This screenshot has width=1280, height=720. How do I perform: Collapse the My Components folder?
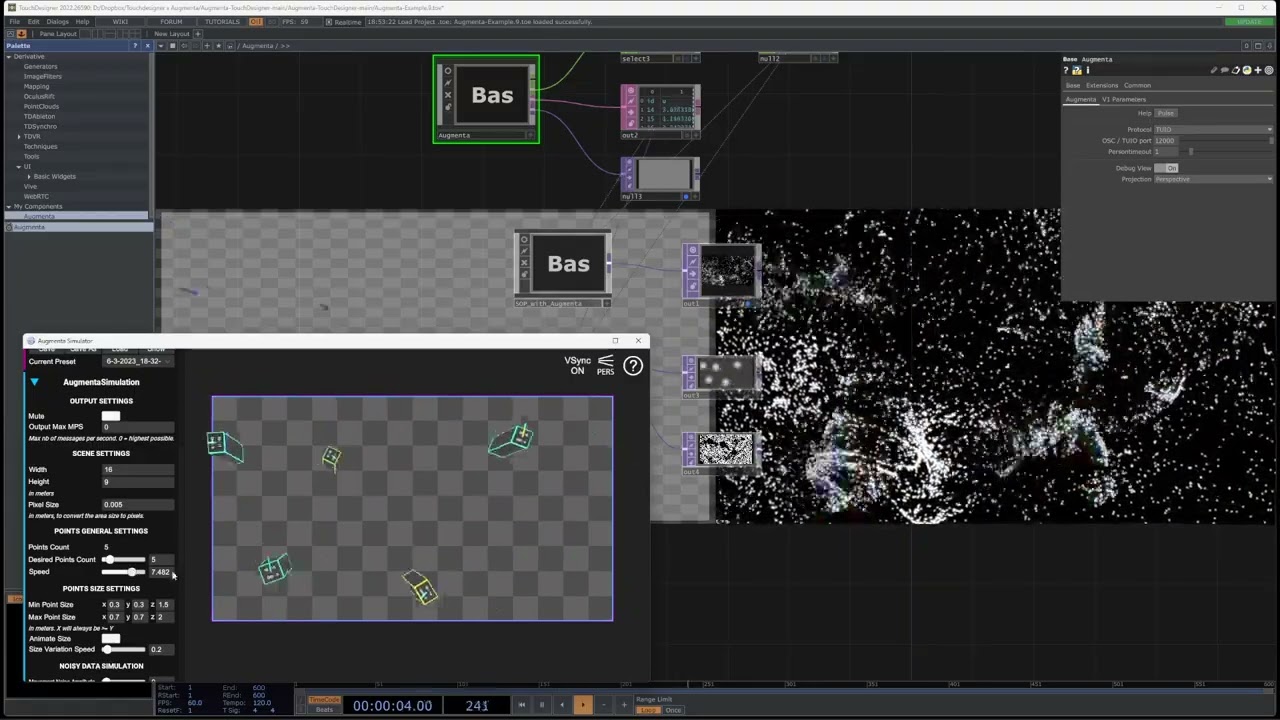[x=8, y=206]
